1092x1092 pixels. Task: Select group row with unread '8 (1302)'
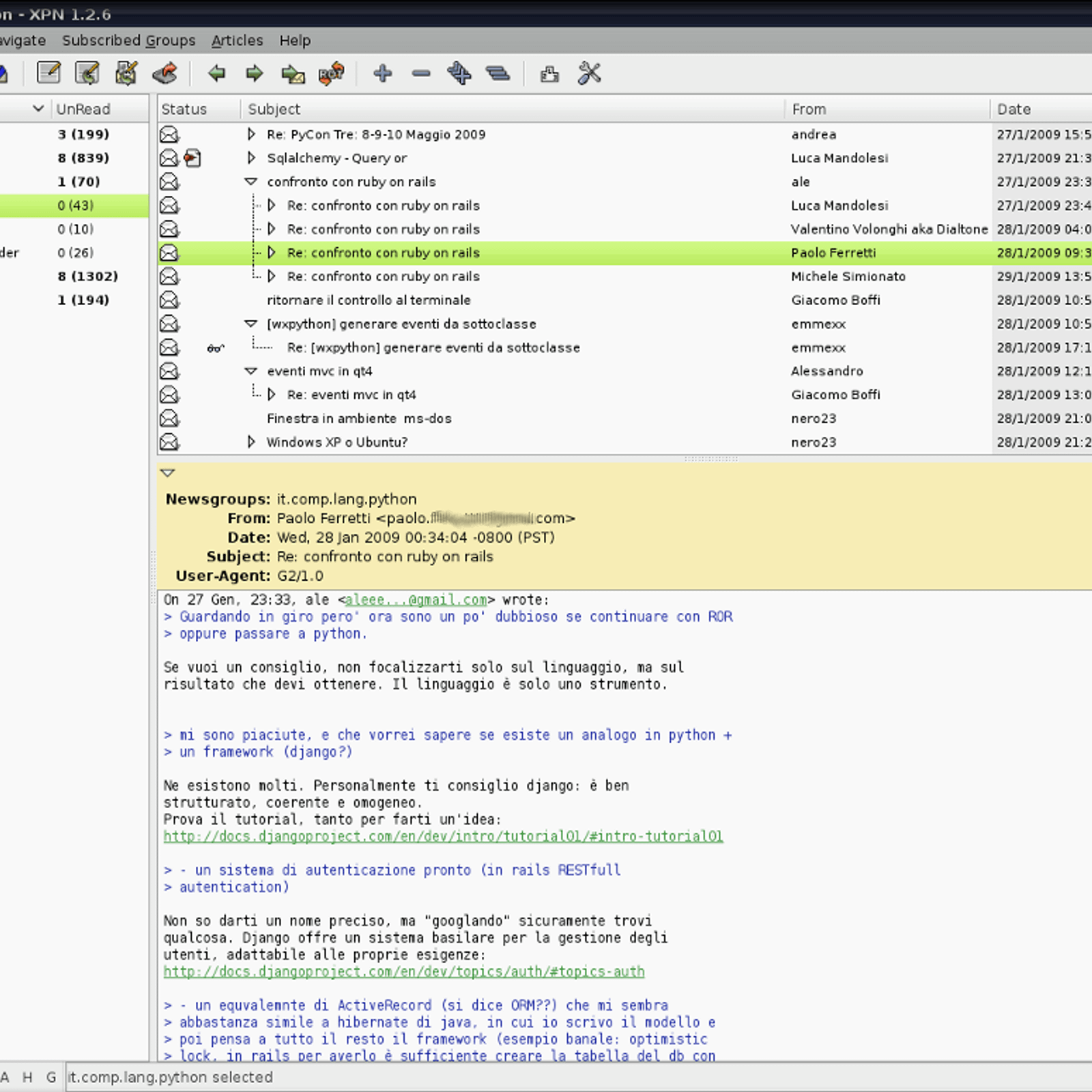pos(74,276)
